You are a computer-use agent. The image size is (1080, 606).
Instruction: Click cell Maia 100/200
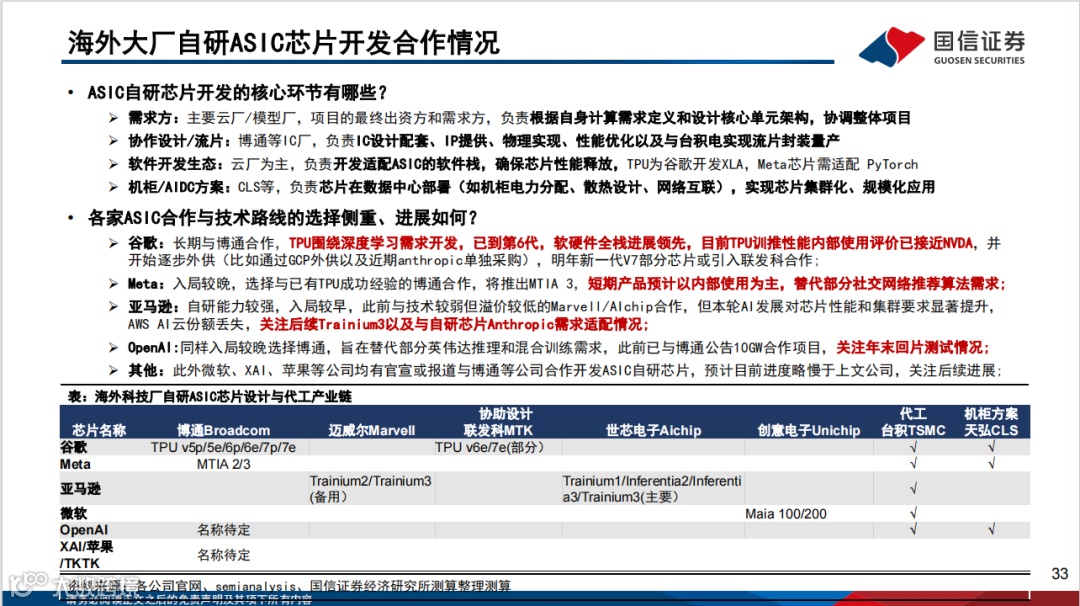point(786,514)
